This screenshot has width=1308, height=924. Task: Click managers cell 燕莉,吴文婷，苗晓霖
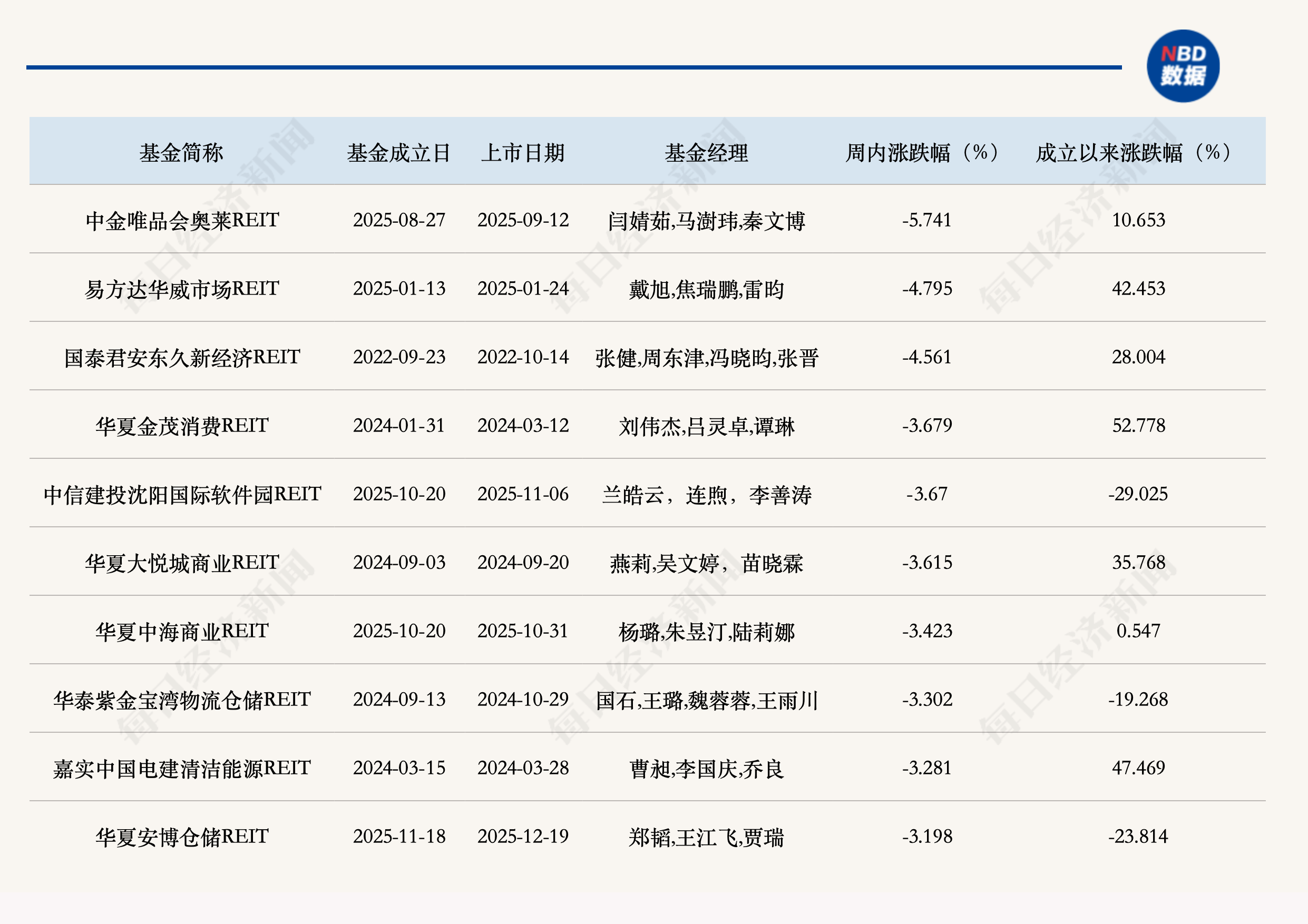pyautogui.click(x=706, y=563)
